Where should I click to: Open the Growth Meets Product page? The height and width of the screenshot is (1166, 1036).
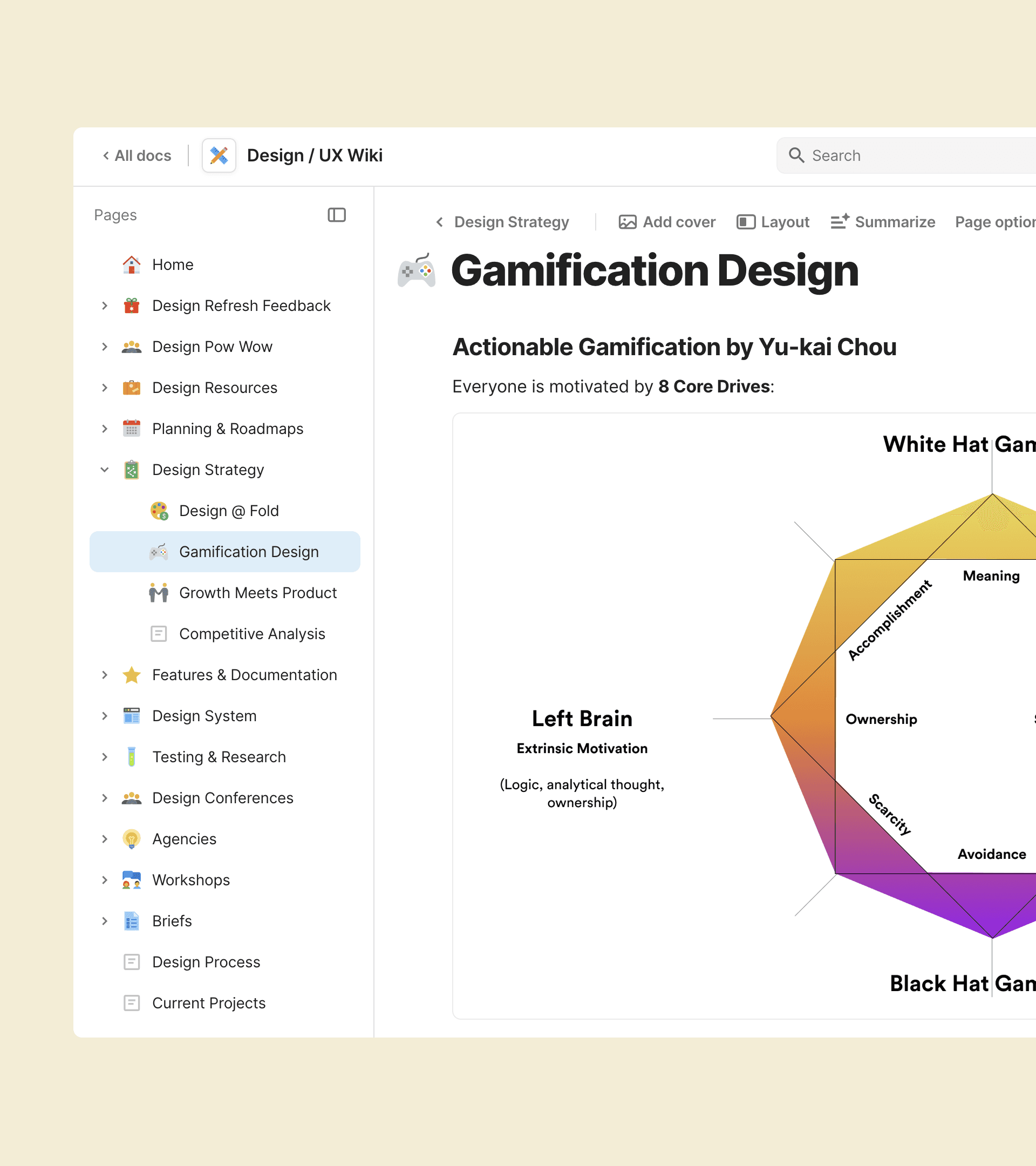pyautogui.click(x=258, y=593)
